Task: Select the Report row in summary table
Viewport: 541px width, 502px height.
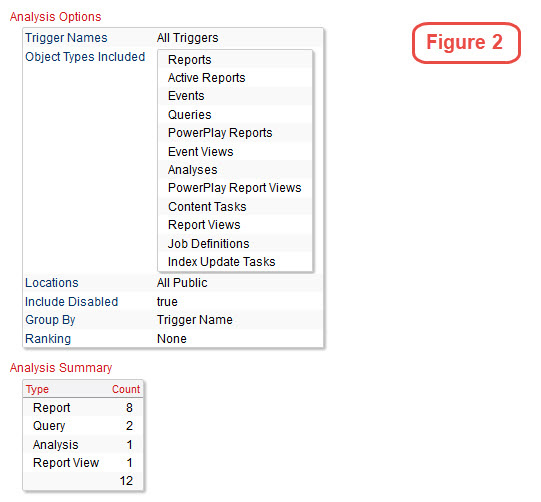Action: click(83, 407)
